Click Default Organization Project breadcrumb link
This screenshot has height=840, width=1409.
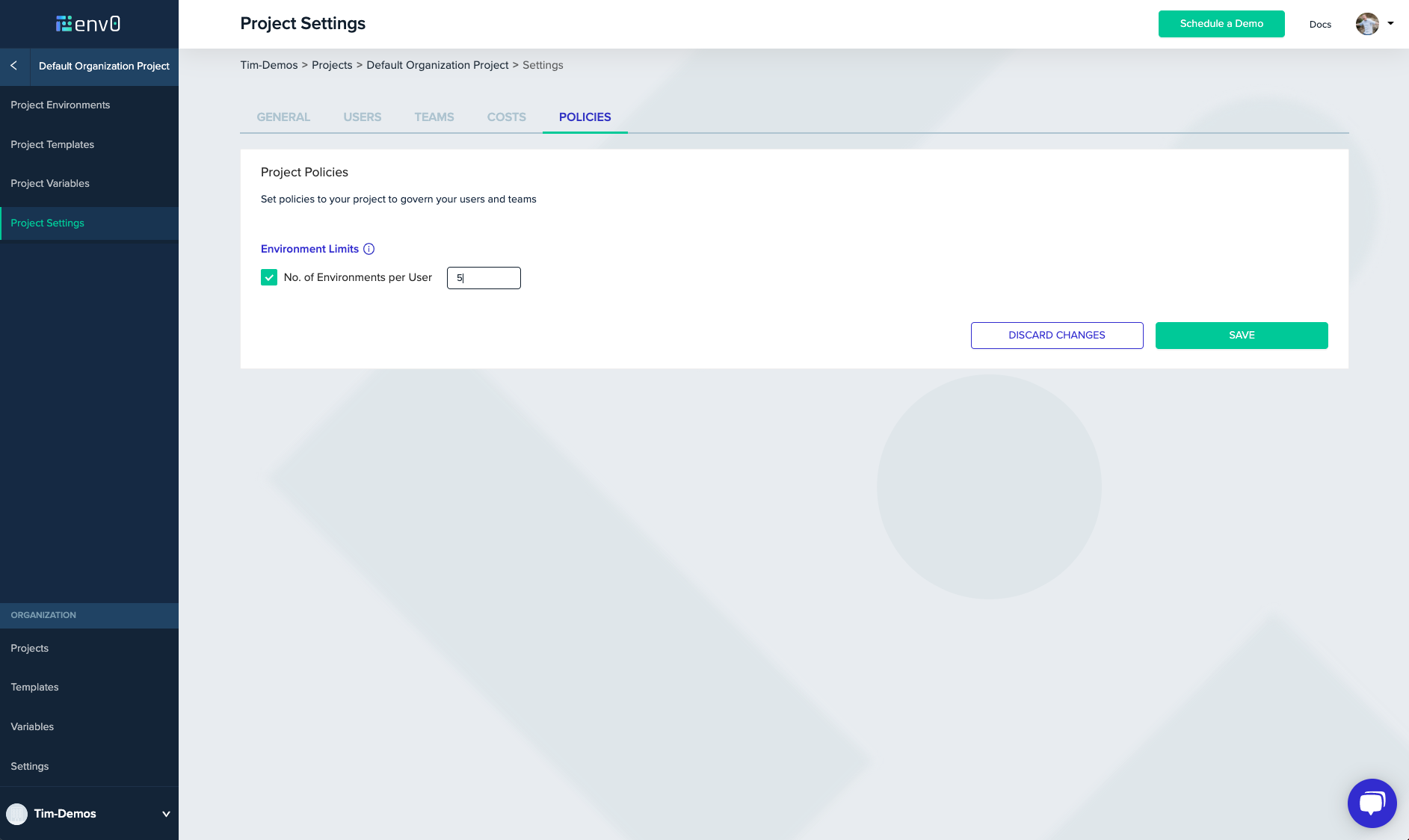pos(437,65)
